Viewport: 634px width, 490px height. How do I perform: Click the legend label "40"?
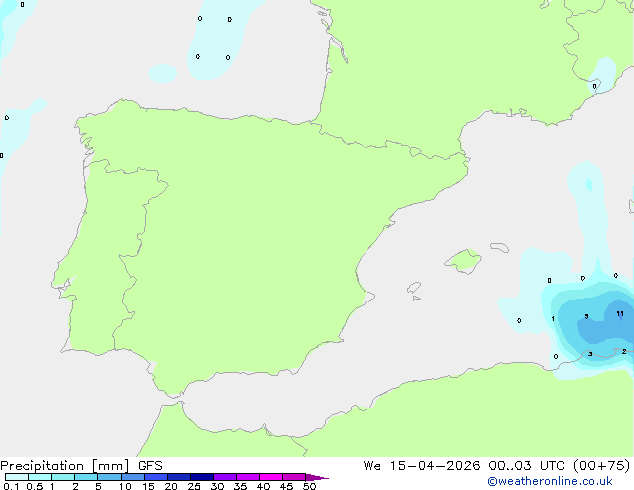tap(263, 486)
